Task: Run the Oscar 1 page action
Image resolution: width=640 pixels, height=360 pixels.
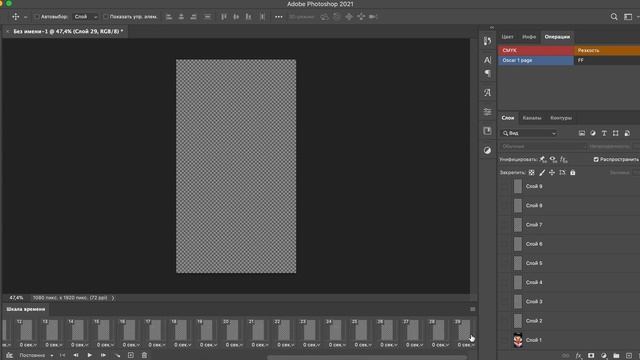Action: [536, 60]
